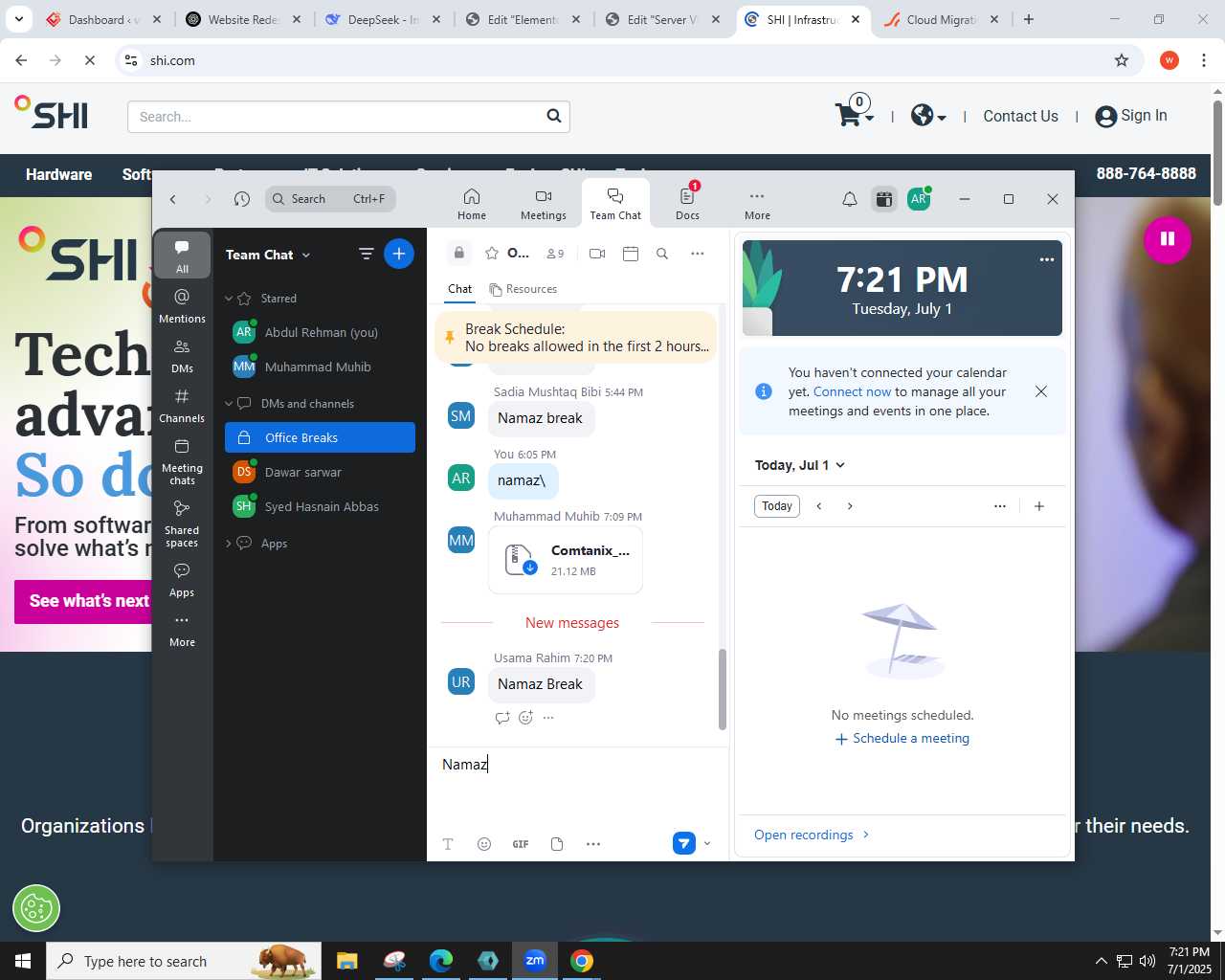
Task: Select the All sidebar item
Action: [182, 255]
